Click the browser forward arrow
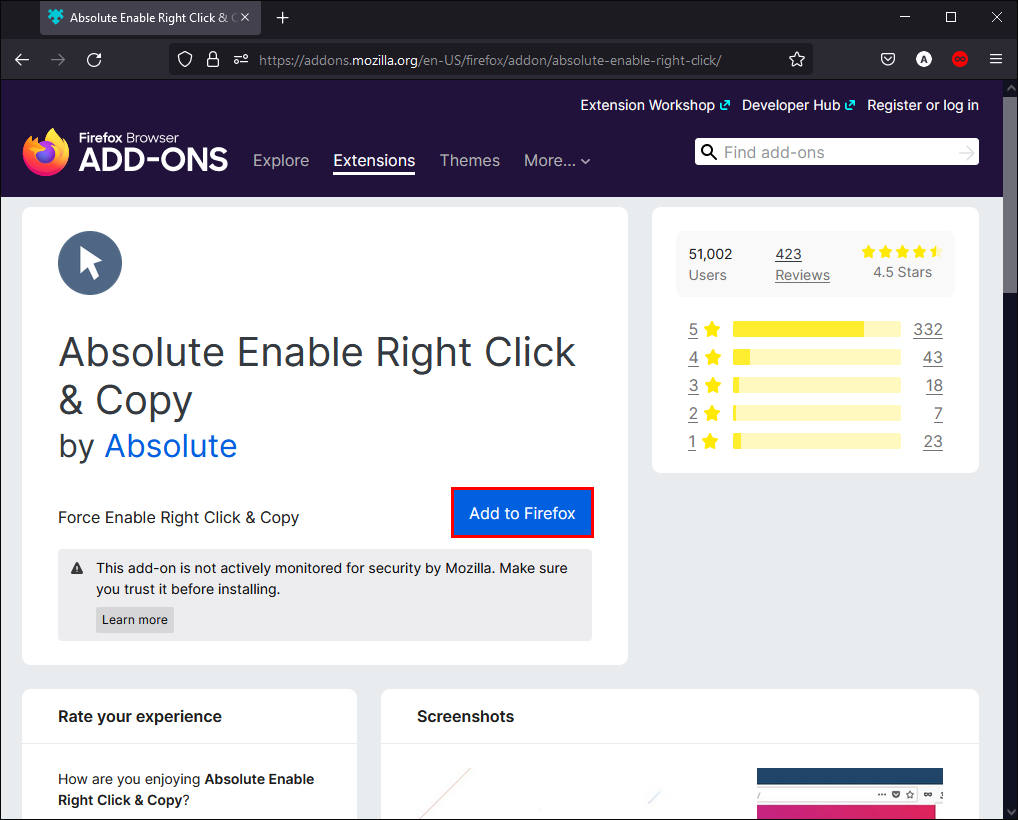 tap(58, 60)
